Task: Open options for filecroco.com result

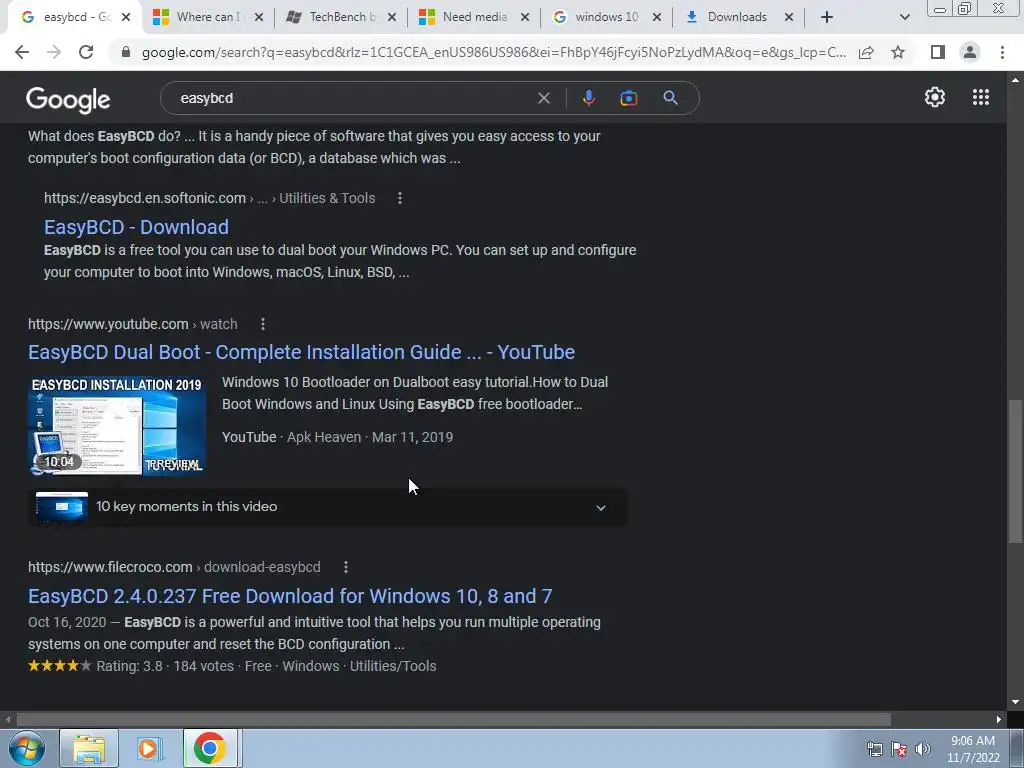Action: pos(345,567)
